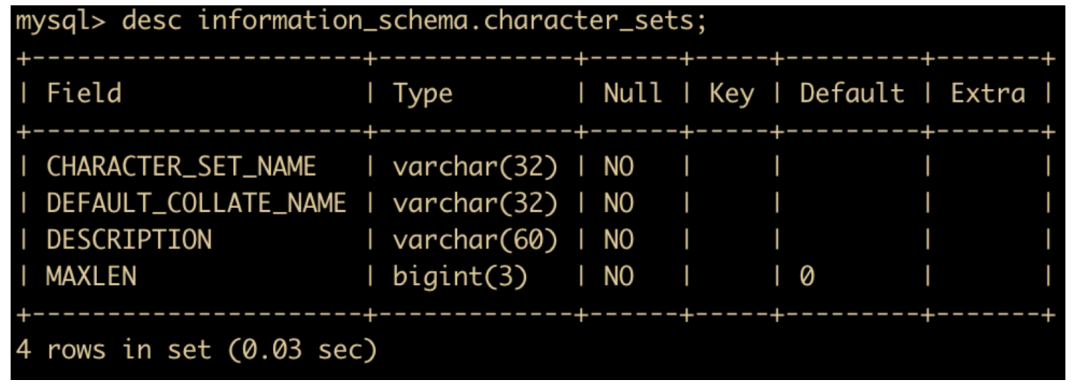Click the varchar(60) type value
This screenshot has height=388, width=1080.
(476, 240)
